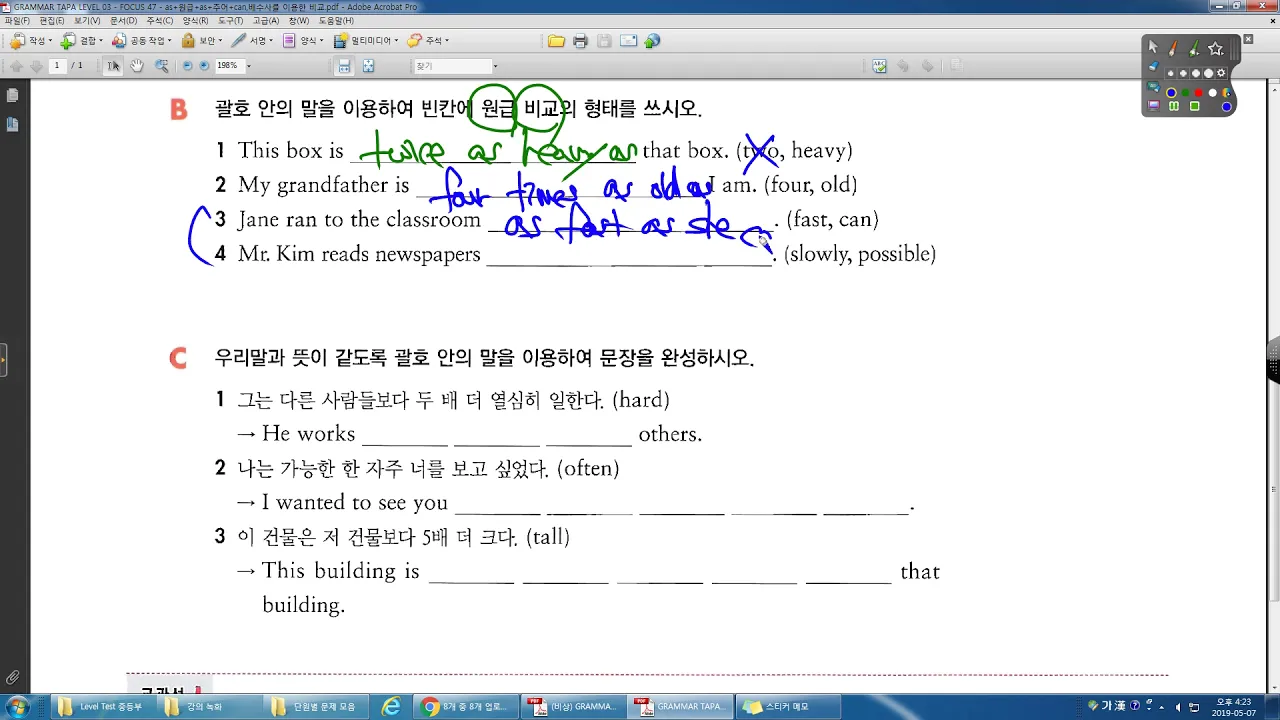Image resolution: width=1280 pixels, height=720 pixels.
Task: Open the bookmarks navigation panel icon
Action: pos(12,124)
